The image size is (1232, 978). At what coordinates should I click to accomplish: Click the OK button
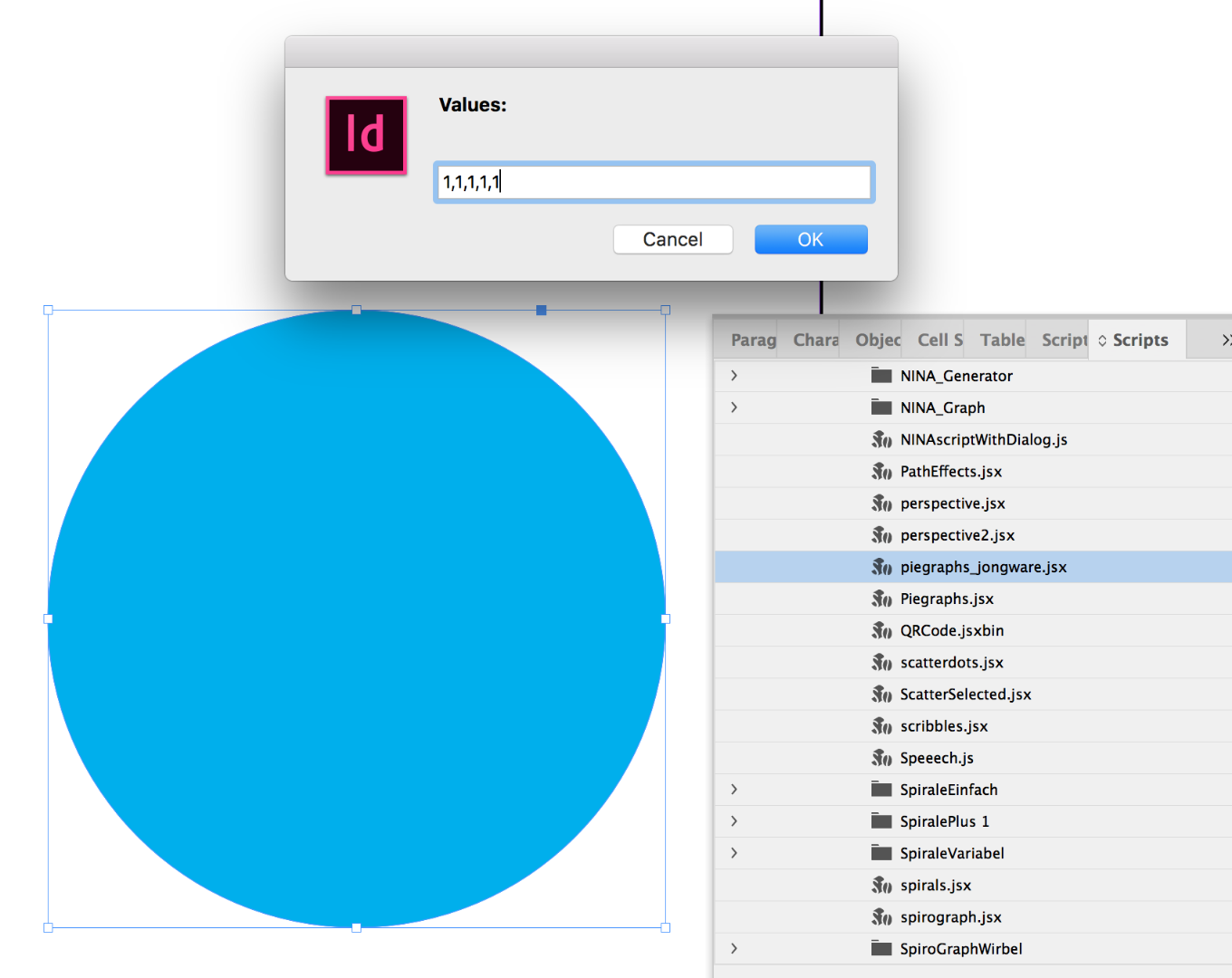click(x=810, y=239)
